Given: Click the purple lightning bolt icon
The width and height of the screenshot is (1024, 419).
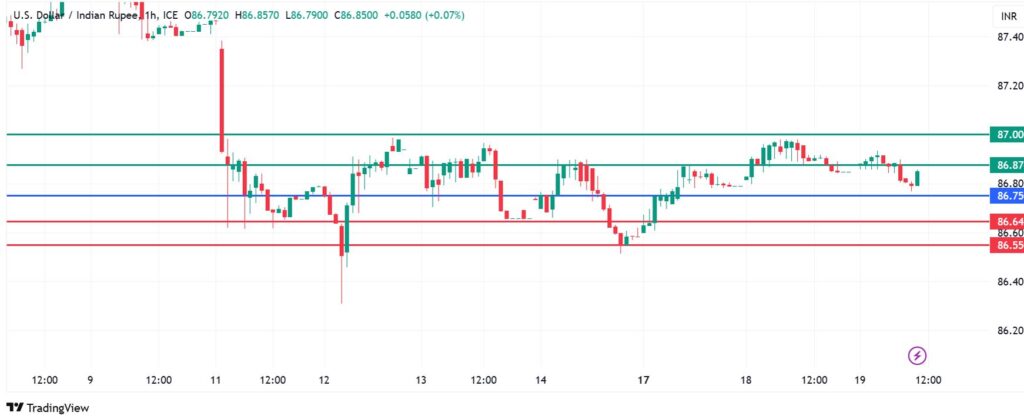Looking at the screenshot, I should (x=918, y=355).
